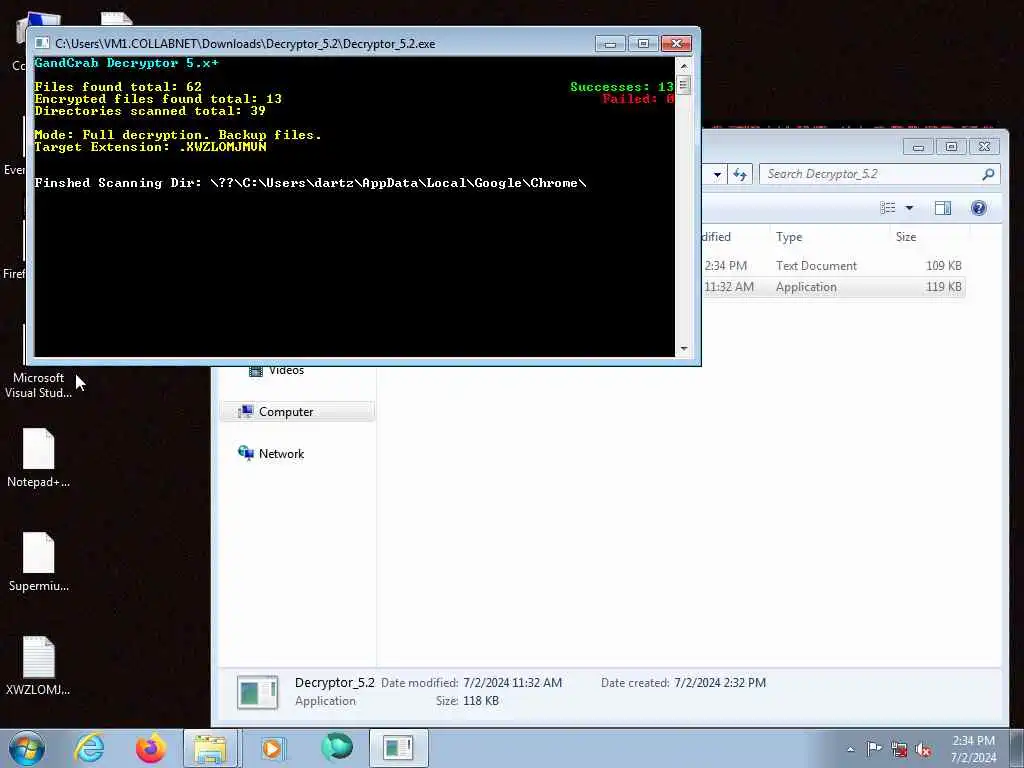
Task: Click the console vertical scrollbar thumb
Action: (684, 85)
